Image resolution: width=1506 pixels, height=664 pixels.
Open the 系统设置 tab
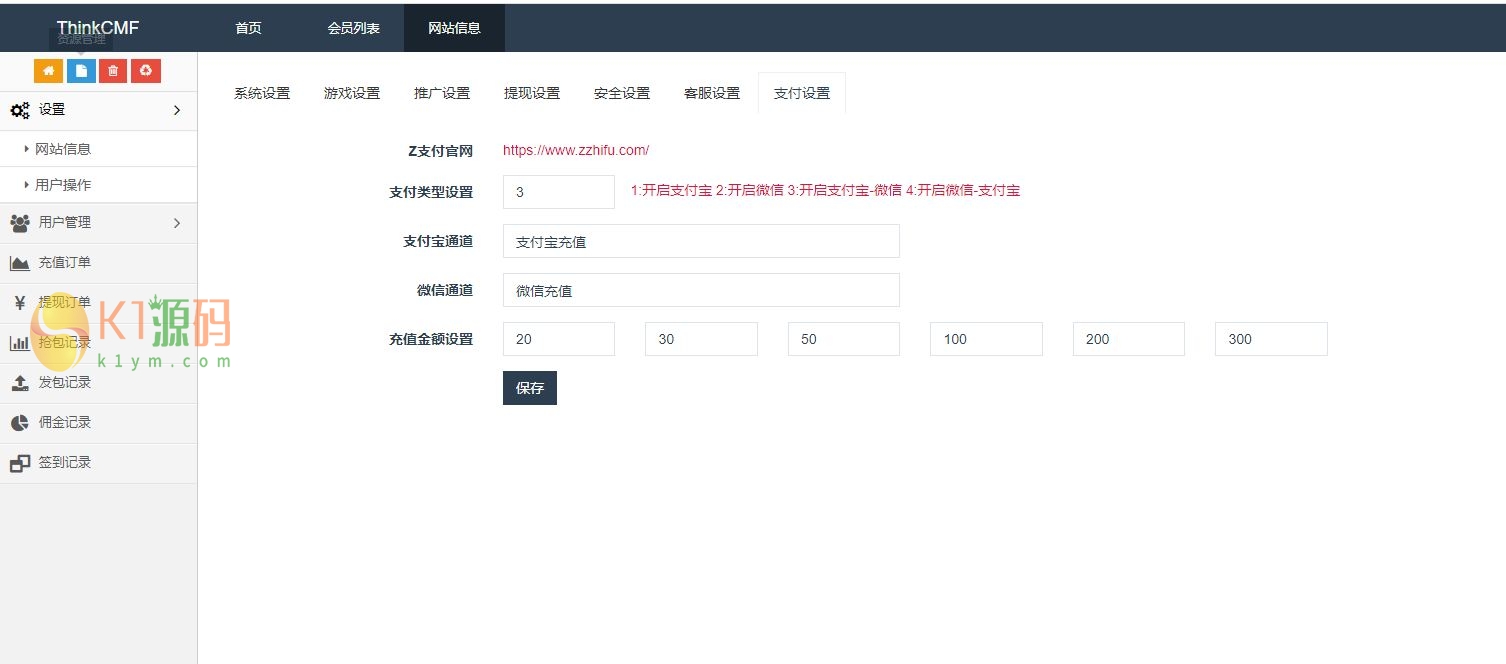tap(262, 93)
